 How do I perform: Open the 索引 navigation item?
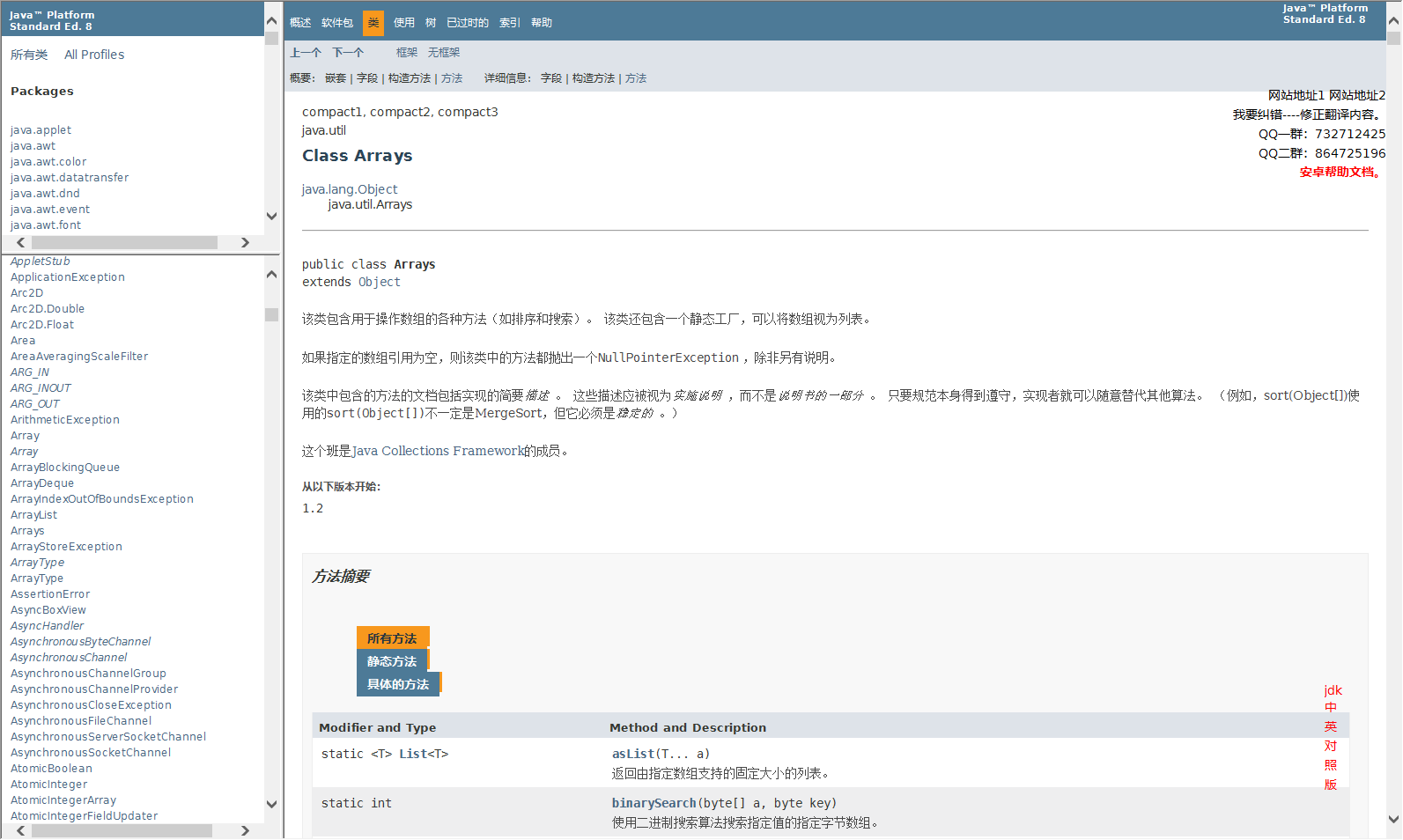[x=510, y=23]
